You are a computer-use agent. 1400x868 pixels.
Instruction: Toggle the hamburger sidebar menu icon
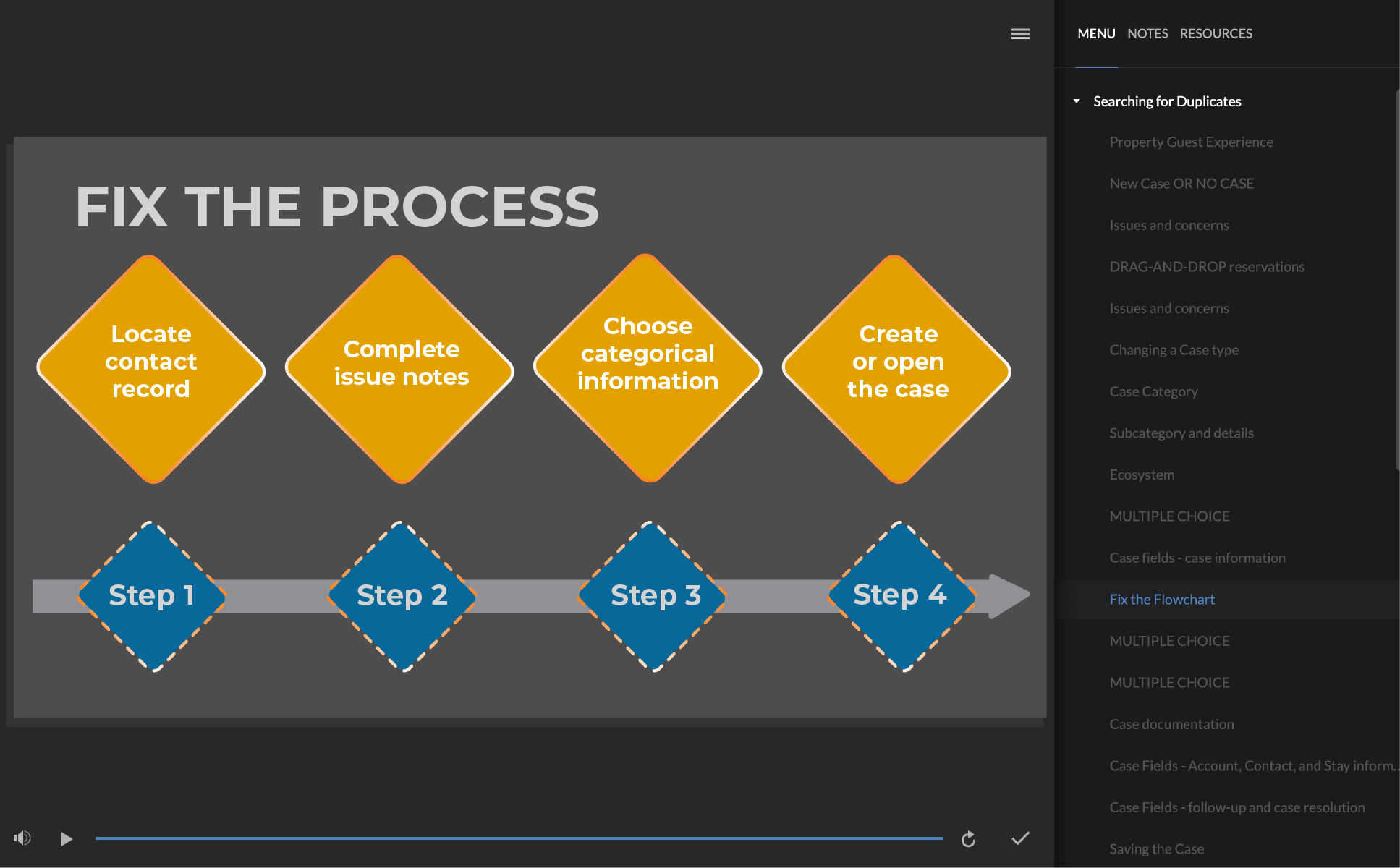1020,34
